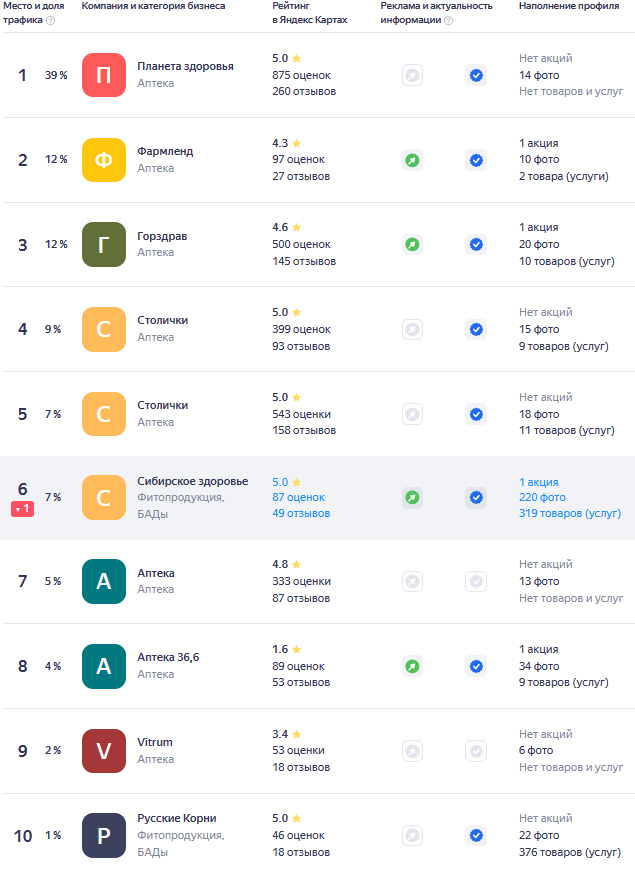Click the Сибирское здоровье company name
Screen dimensions: 635x875
click(193, 481)
